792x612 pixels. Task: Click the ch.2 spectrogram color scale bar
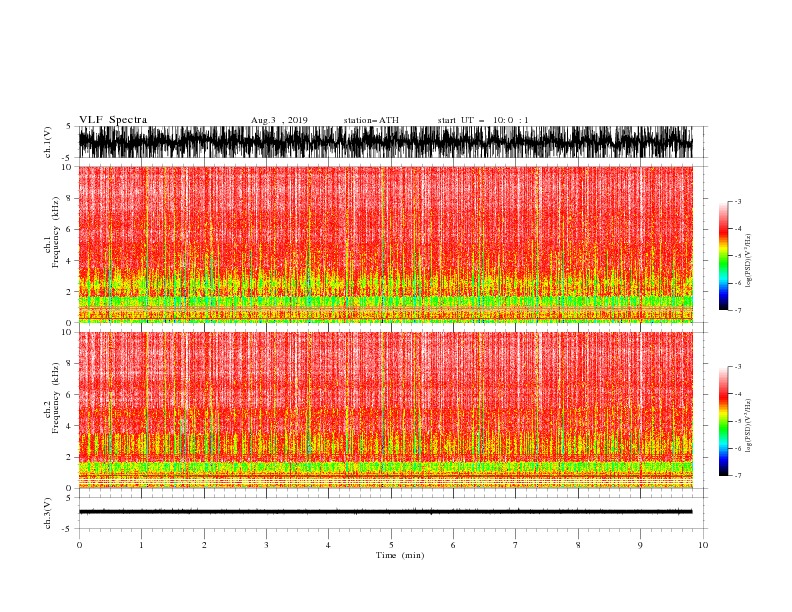point(723,421)
